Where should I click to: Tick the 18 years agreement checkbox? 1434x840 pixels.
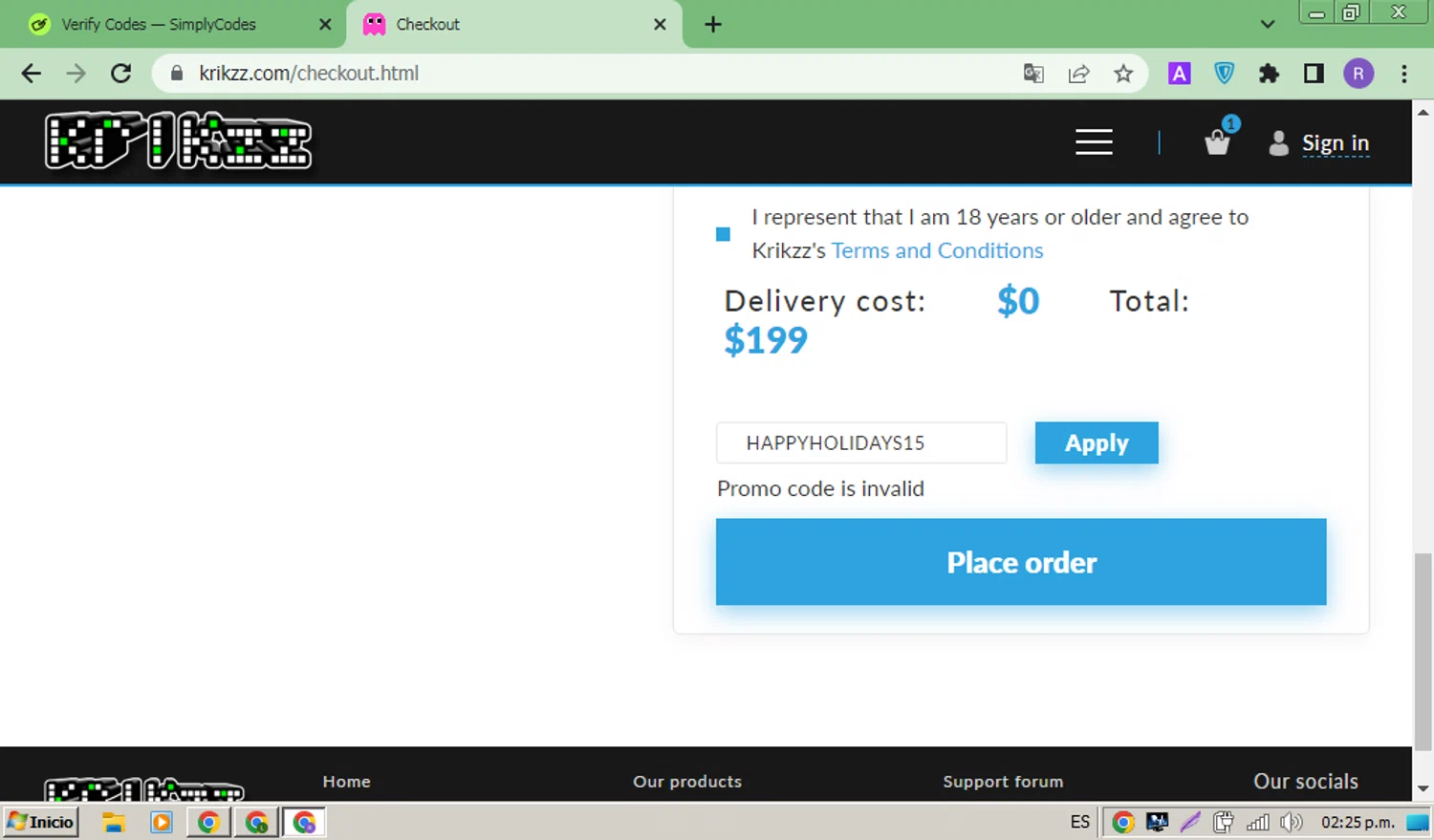point(723,234)
